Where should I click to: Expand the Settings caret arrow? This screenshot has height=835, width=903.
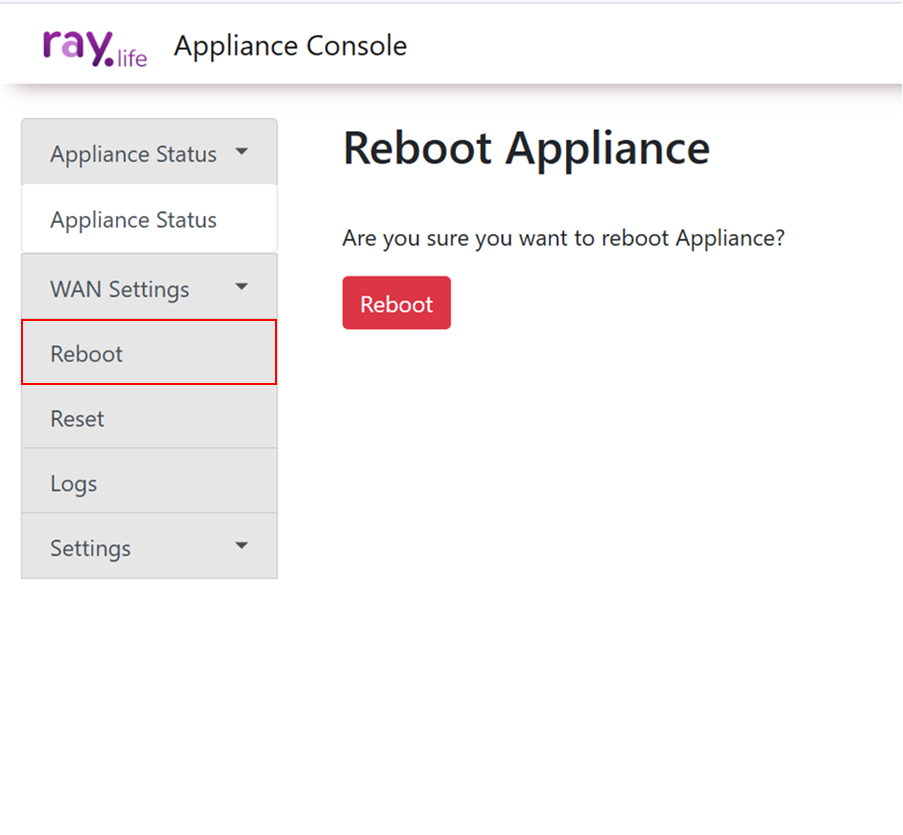click(x=241, y=547)
